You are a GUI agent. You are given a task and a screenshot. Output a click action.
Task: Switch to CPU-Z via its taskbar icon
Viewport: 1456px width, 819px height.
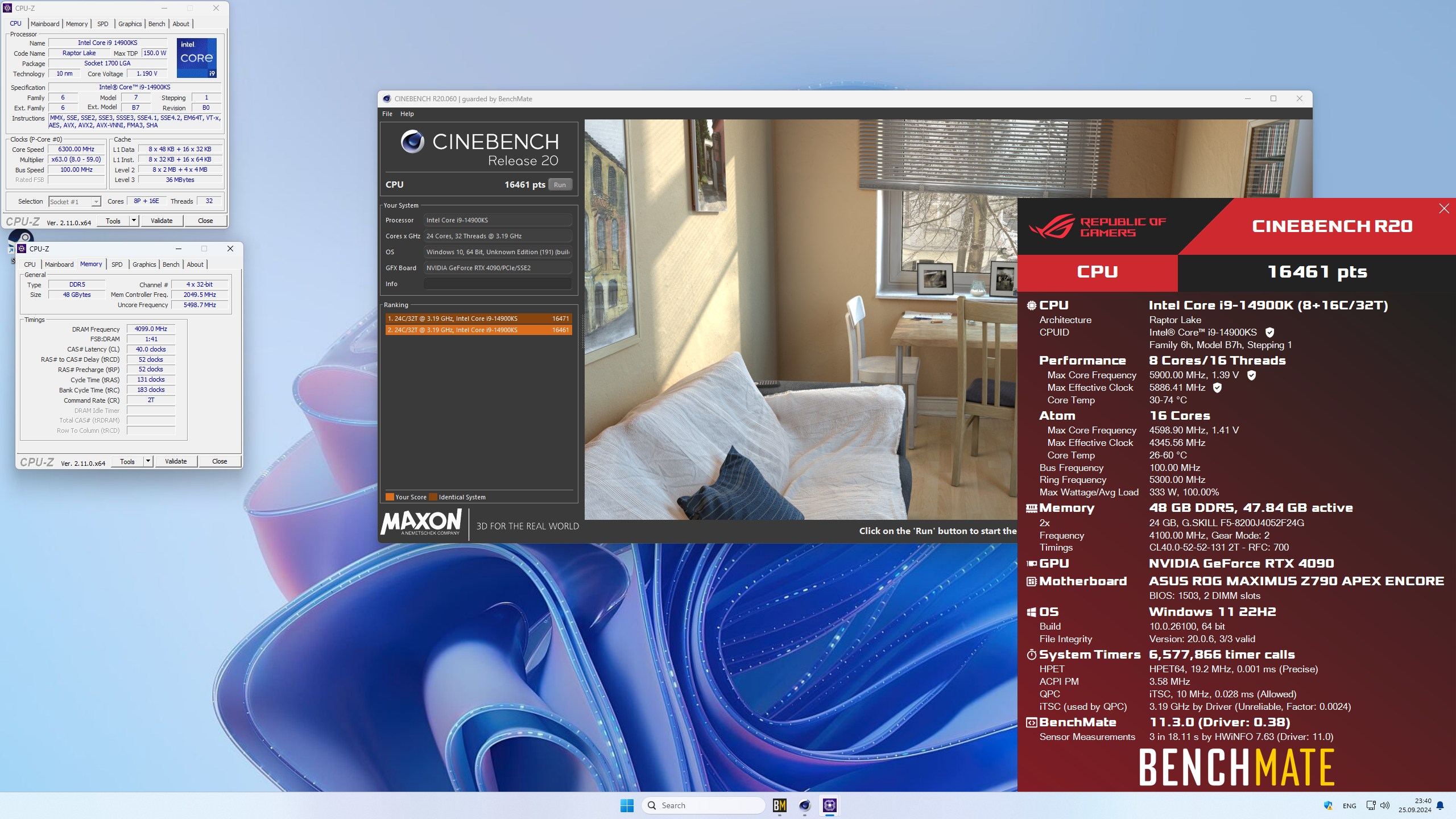coord(829,805)
